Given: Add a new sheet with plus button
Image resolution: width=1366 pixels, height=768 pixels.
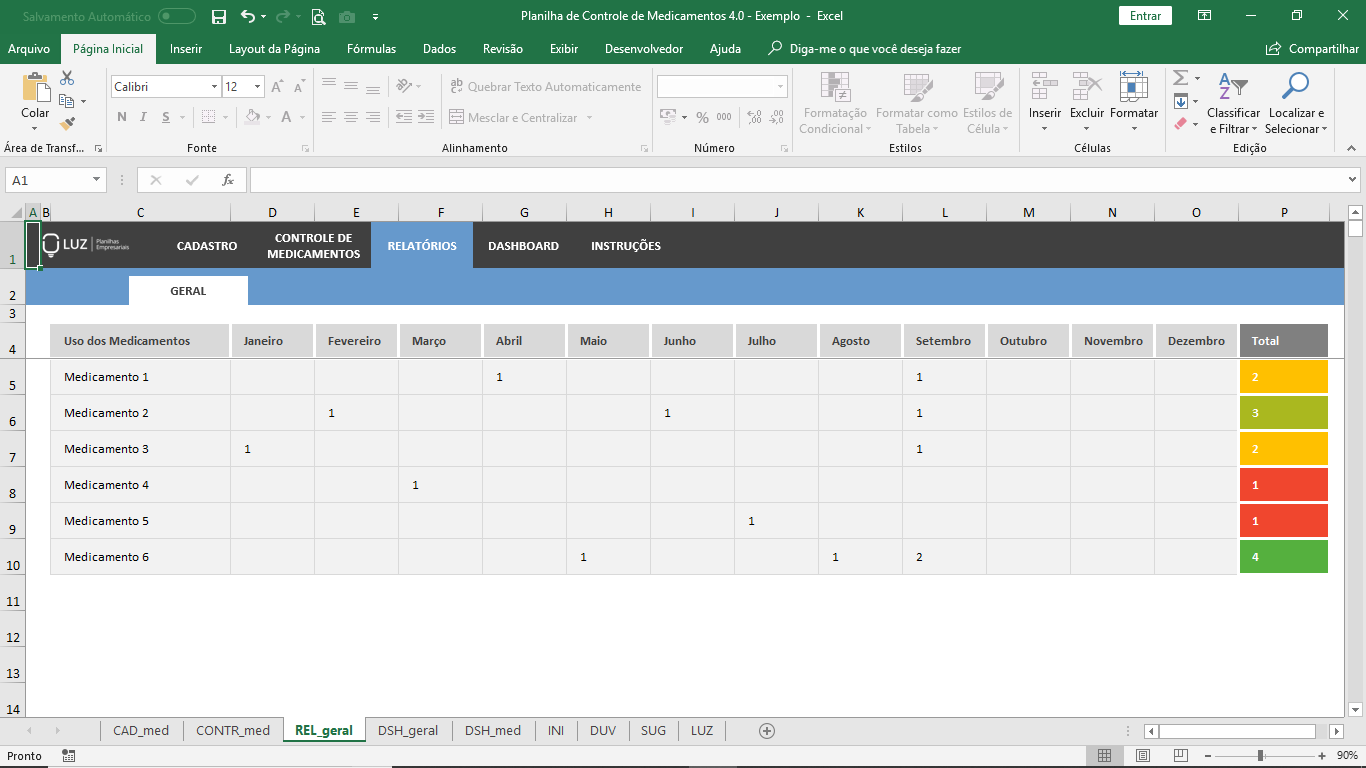Looking at the screenshot, I should [767, 731].
